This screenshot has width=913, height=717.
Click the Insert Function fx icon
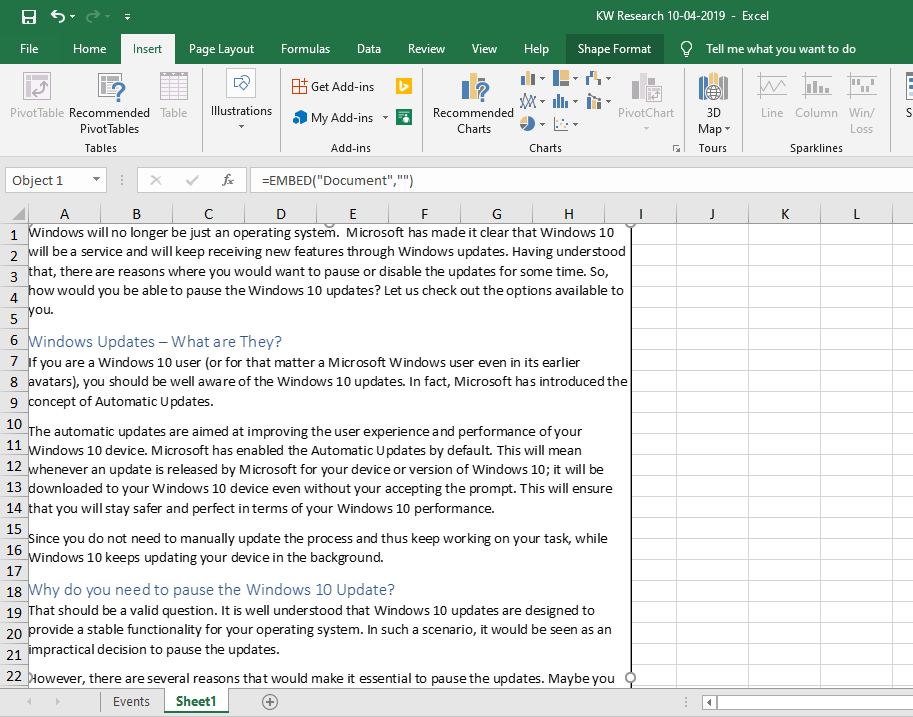228,181
